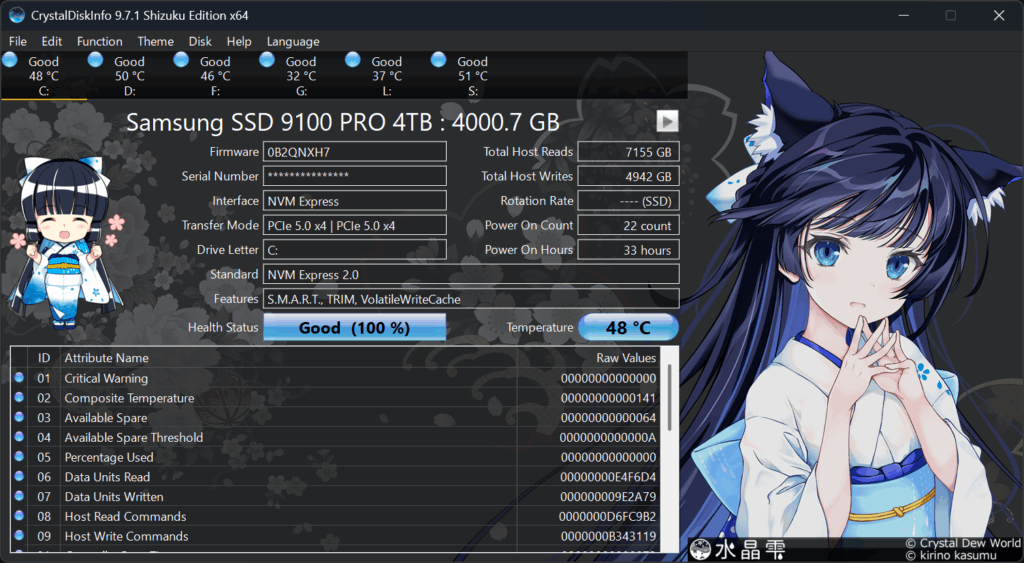Click the Firmware field 0B2QNXH7

pos(355,152)
